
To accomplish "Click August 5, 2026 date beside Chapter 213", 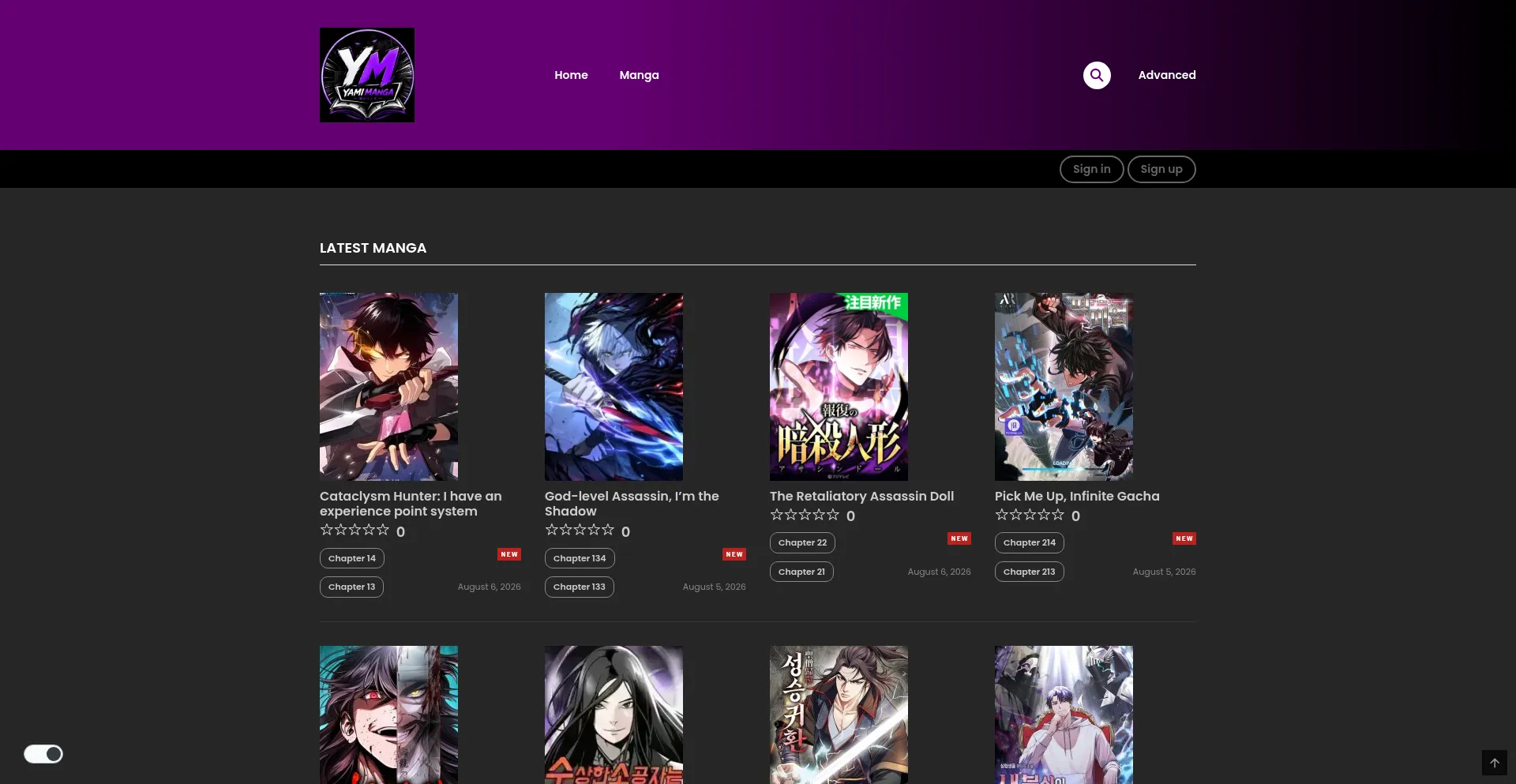I will point(1165,572).
